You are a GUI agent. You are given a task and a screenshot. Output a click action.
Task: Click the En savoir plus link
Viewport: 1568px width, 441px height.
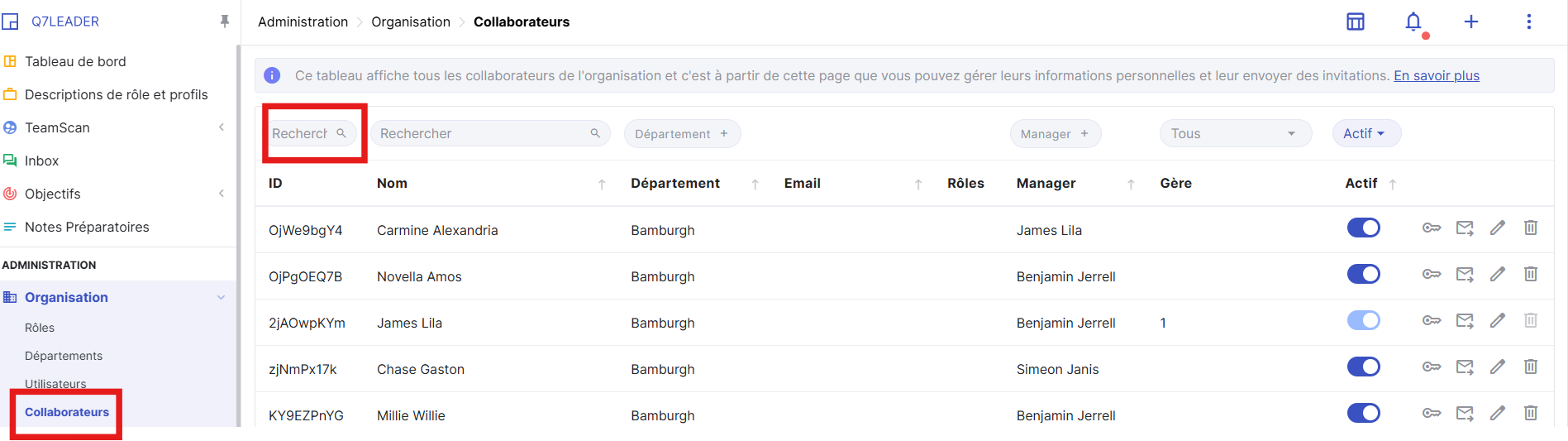(x=1436, y=76)
